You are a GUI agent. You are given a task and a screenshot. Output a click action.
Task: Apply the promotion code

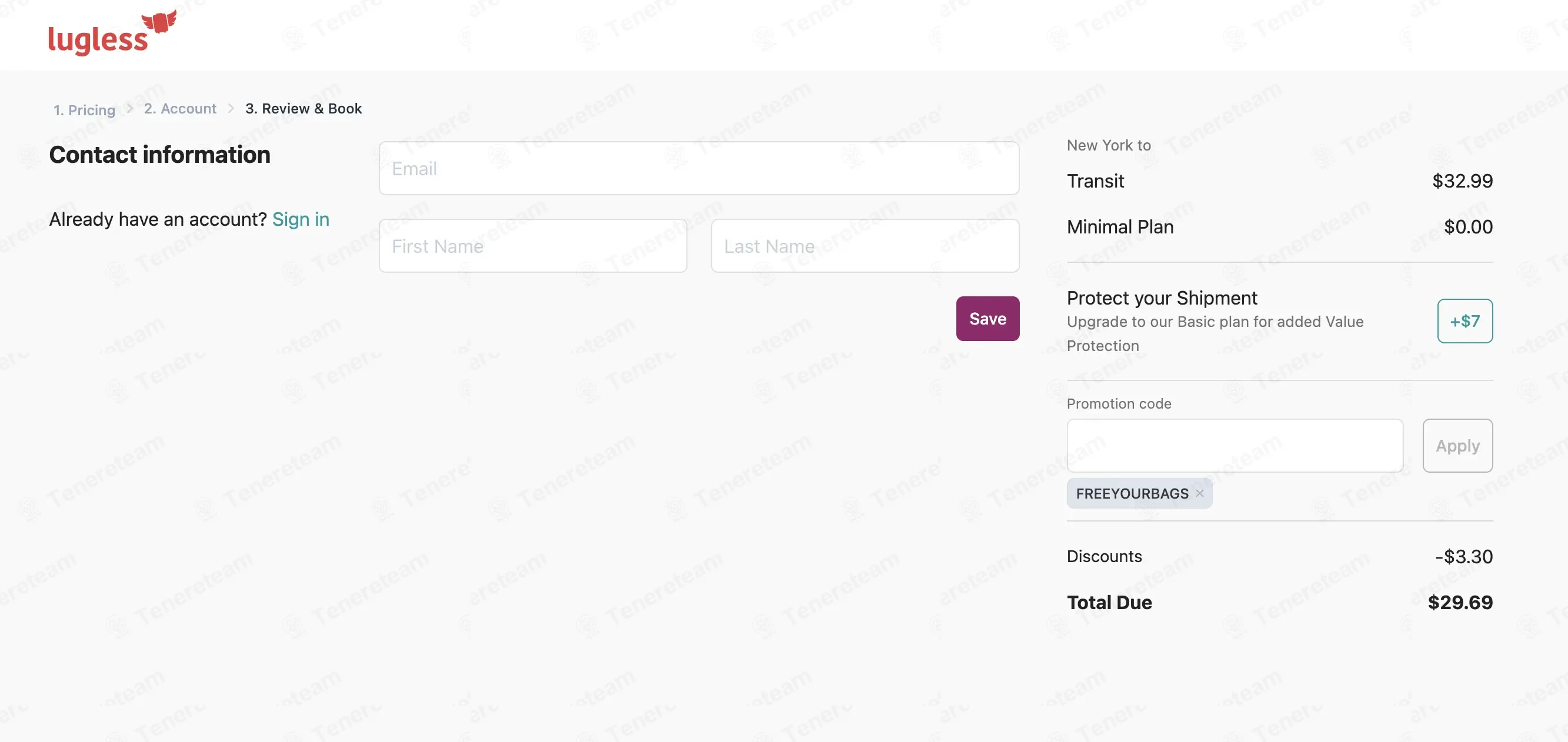[1457, 446]
